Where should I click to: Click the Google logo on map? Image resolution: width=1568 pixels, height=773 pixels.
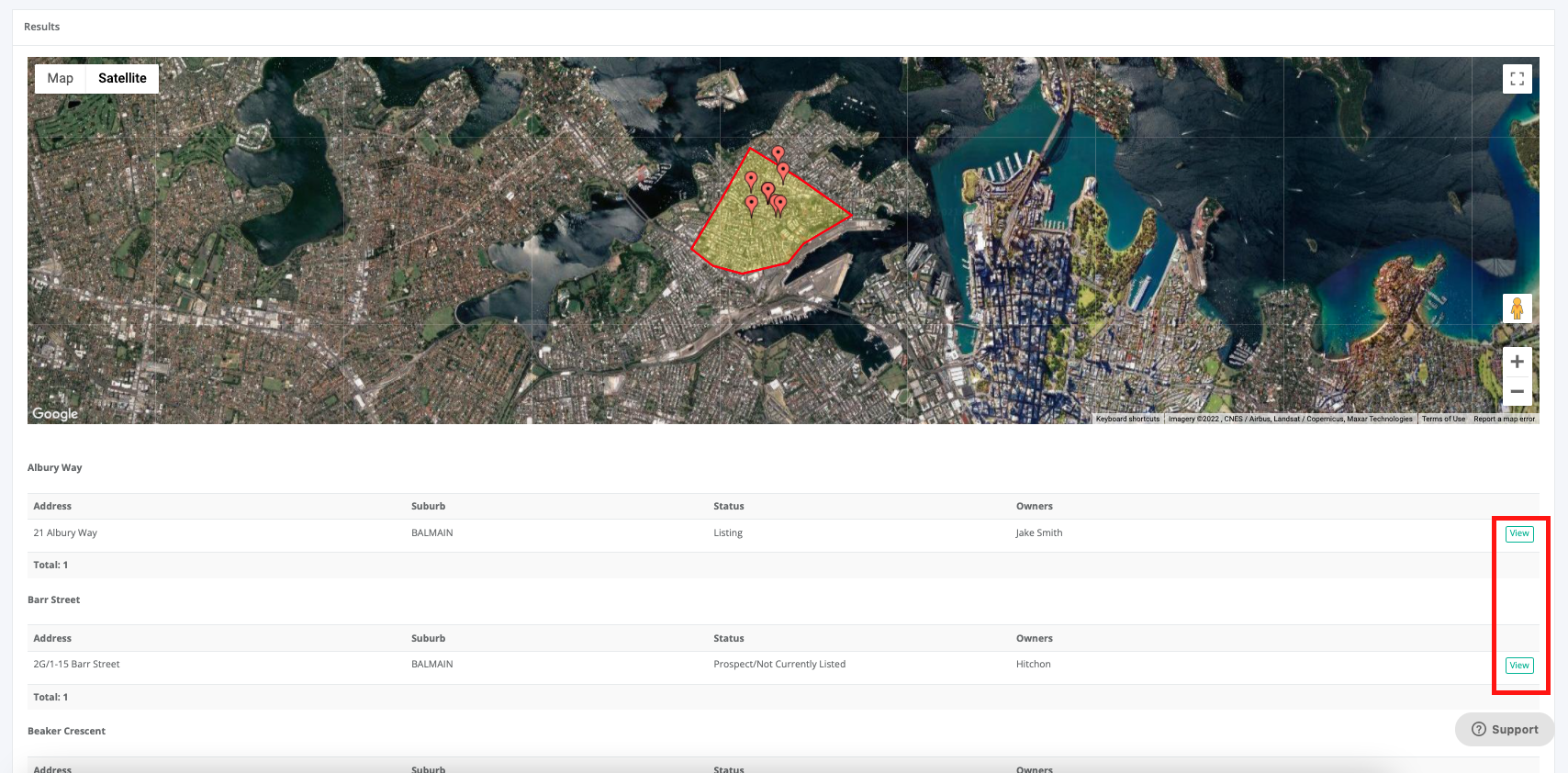pyautogui.click(x=55, y=414)
